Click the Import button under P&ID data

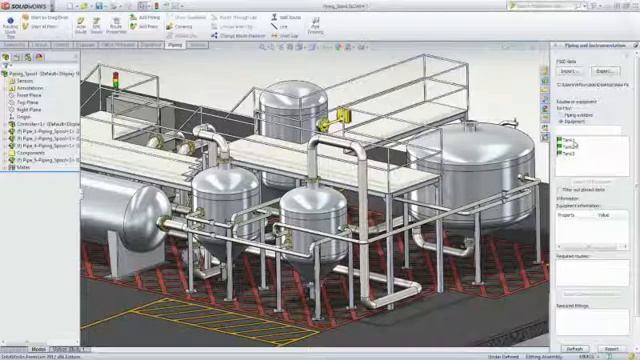click(x=569, y=71)
